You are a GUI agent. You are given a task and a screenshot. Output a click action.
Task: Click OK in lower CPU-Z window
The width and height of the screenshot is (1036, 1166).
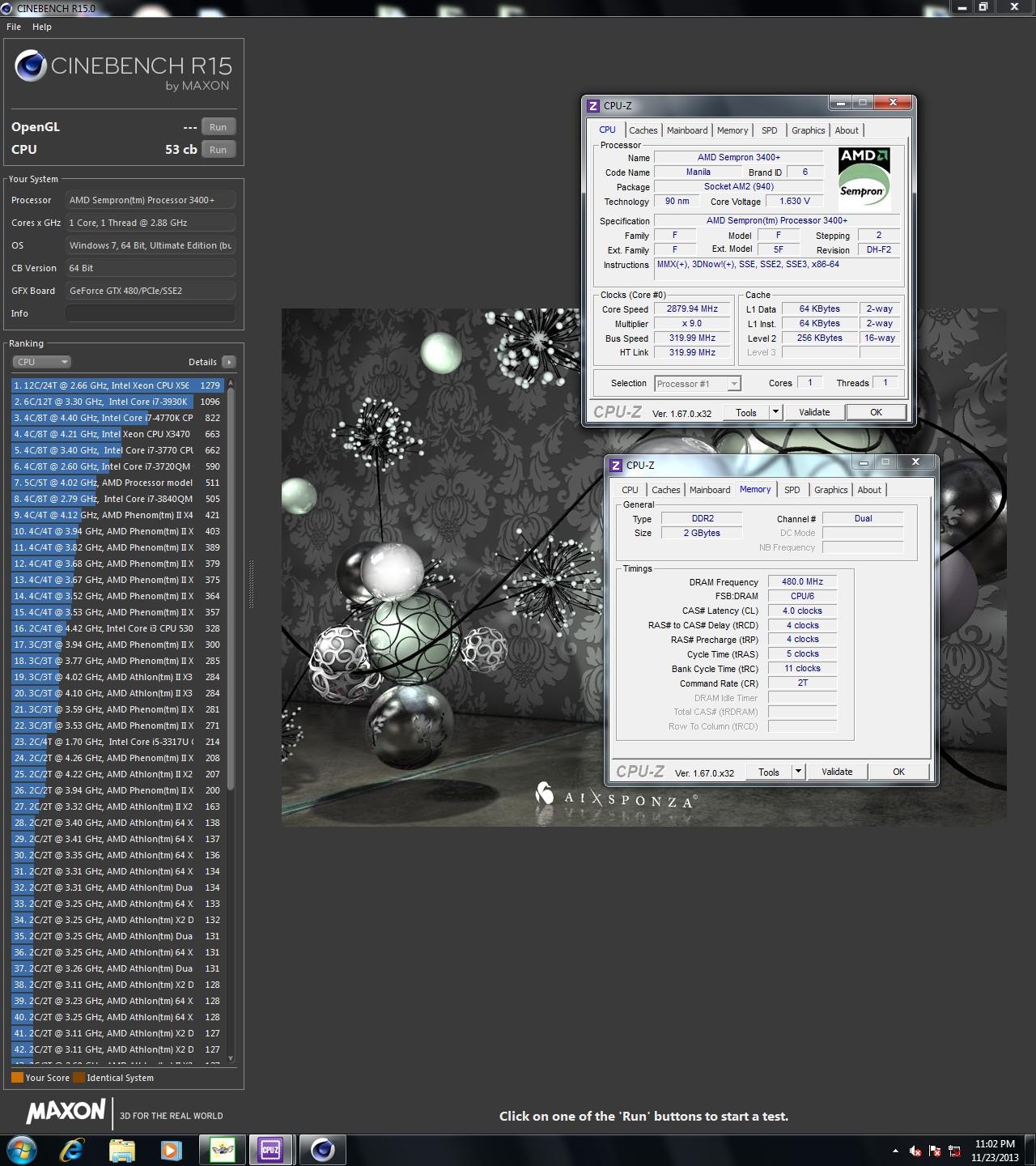point(898,772)
